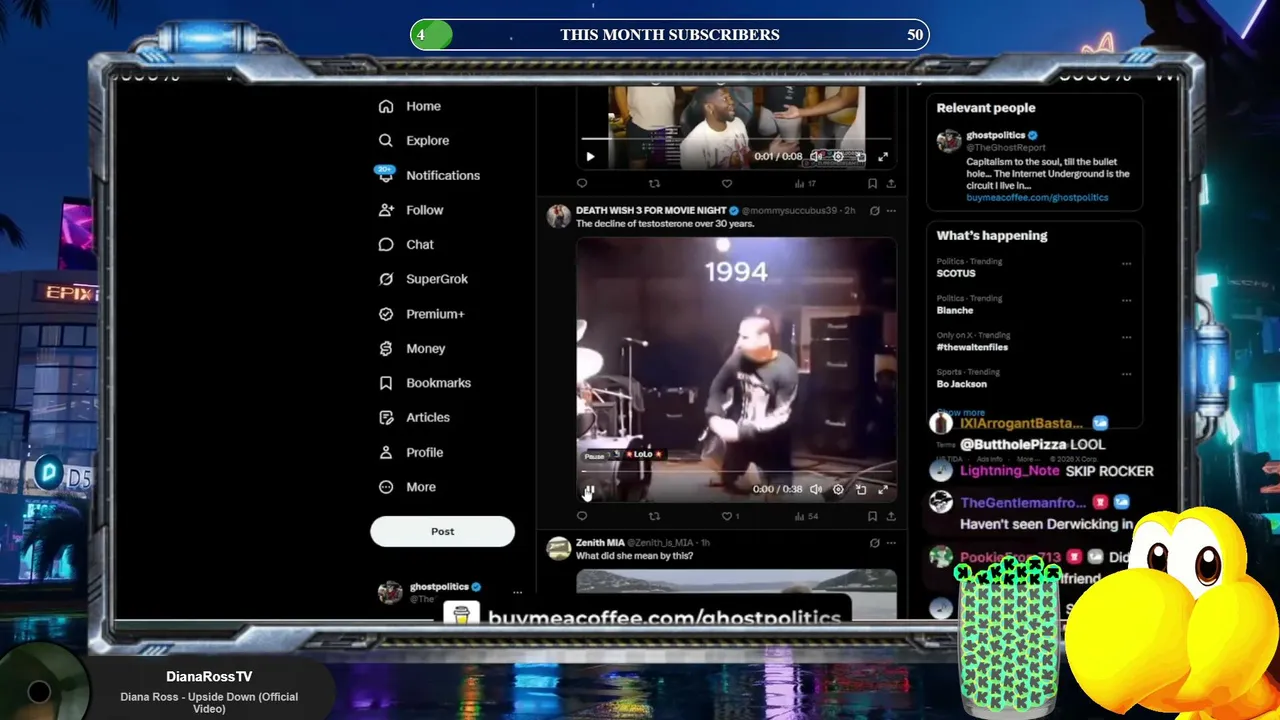Enter fullscreen on the top video
Viewport: 1280px width, 720px height.
883,156
